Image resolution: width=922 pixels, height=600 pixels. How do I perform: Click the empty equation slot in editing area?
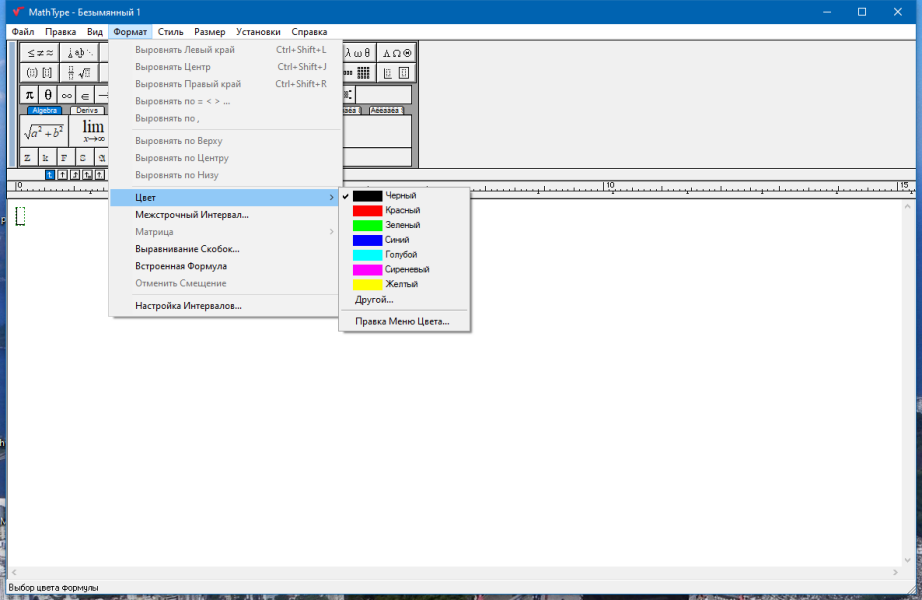[x=20, y=216]
